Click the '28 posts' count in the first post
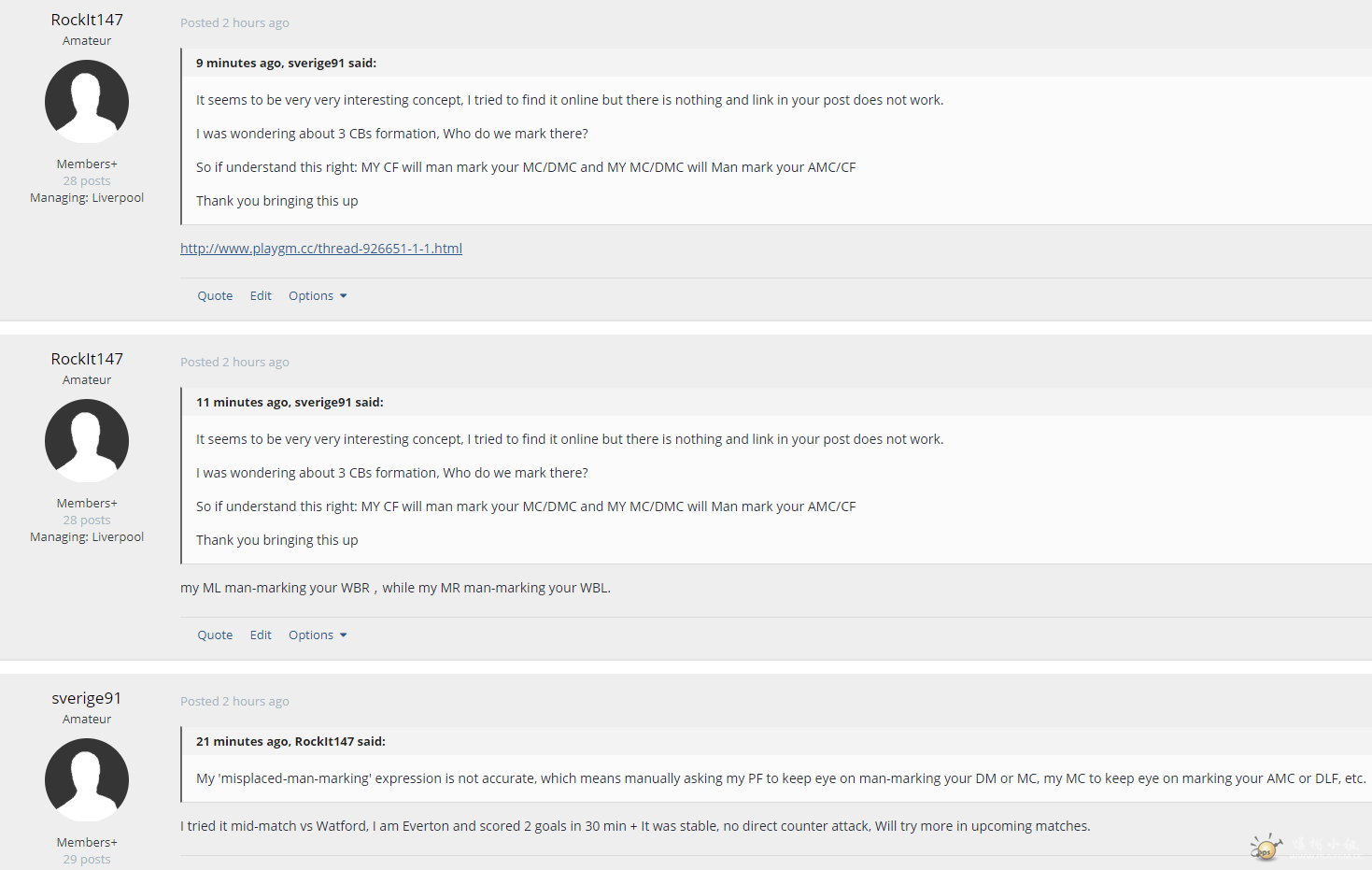Viewport: 1372px width, 870px height. tap(87, 181)
